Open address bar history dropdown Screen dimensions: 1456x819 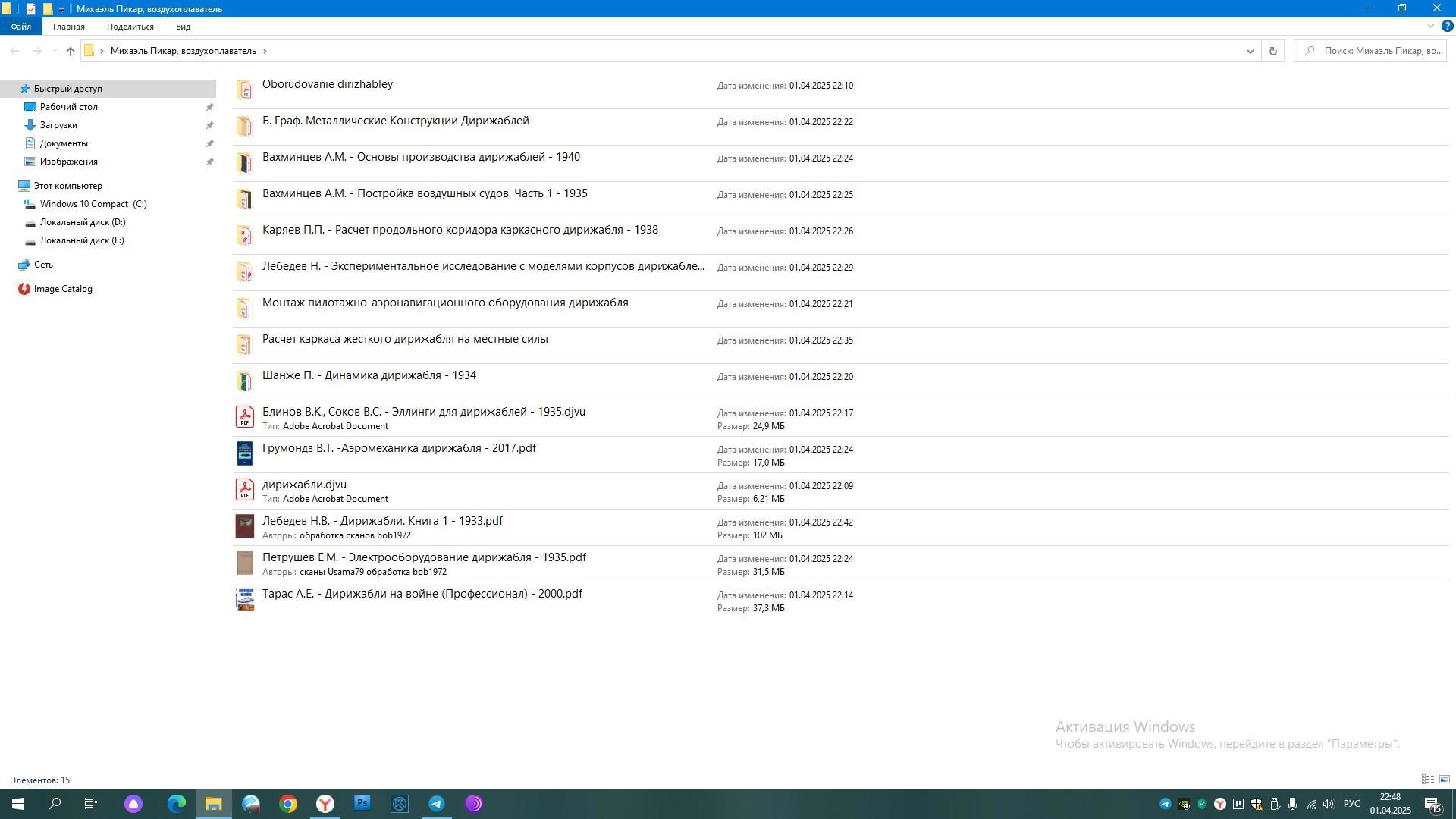pos(1250,51)
